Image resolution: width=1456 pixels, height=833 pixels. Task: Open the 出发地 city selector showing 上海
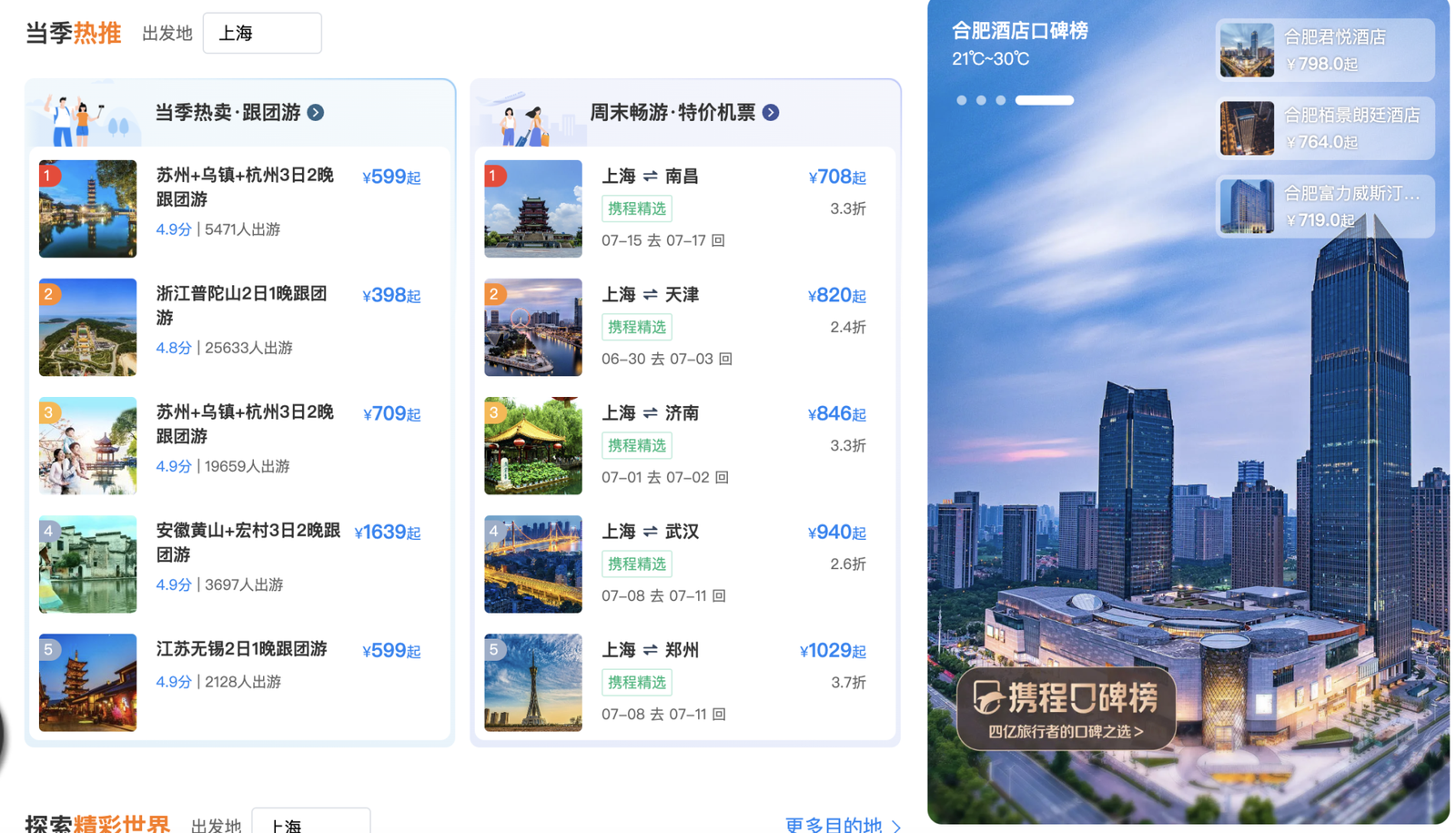tap(262, 33)
